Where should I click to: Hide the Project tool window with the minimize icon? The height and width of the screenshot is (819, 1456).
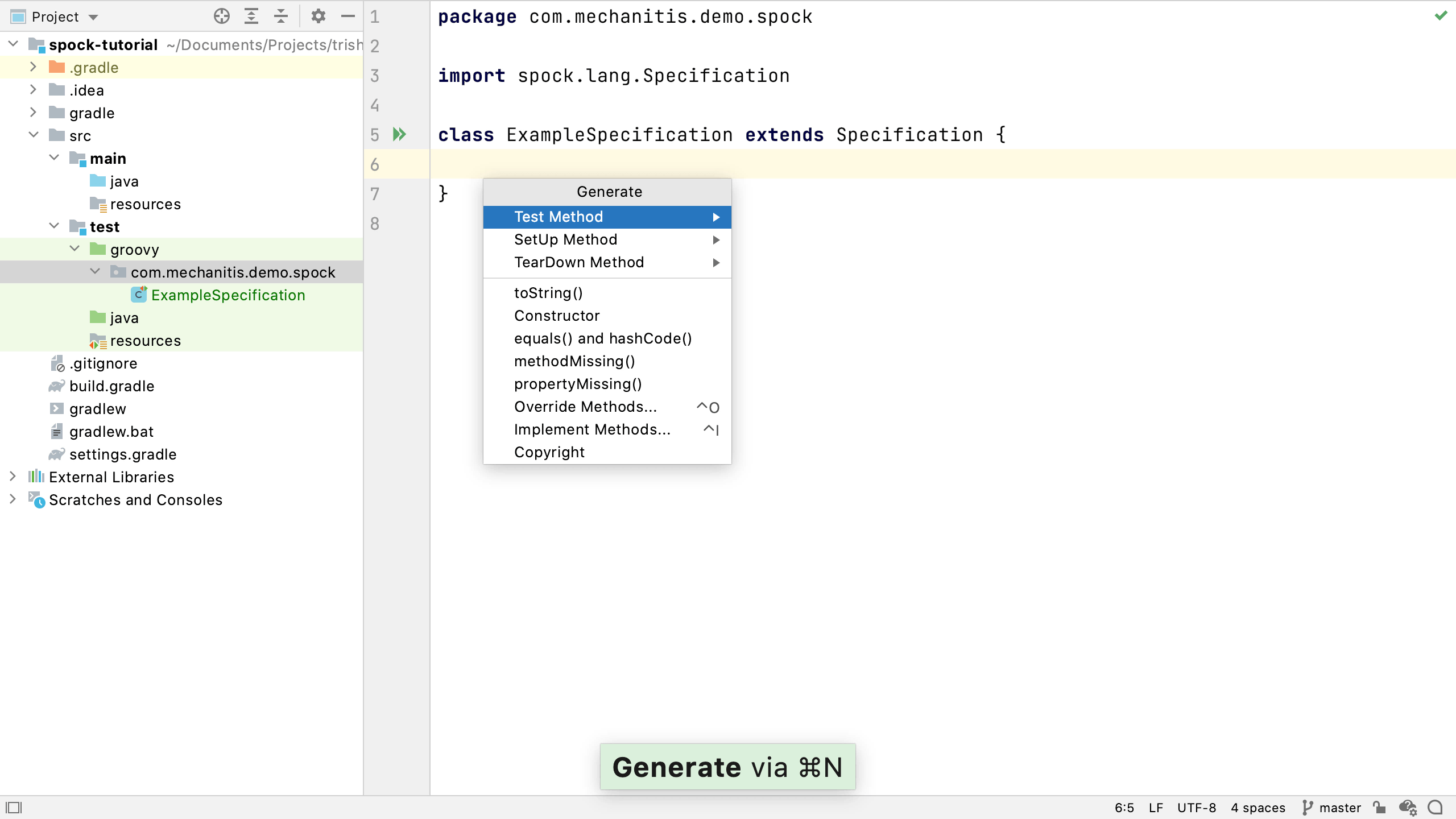[x=348, y=16]
